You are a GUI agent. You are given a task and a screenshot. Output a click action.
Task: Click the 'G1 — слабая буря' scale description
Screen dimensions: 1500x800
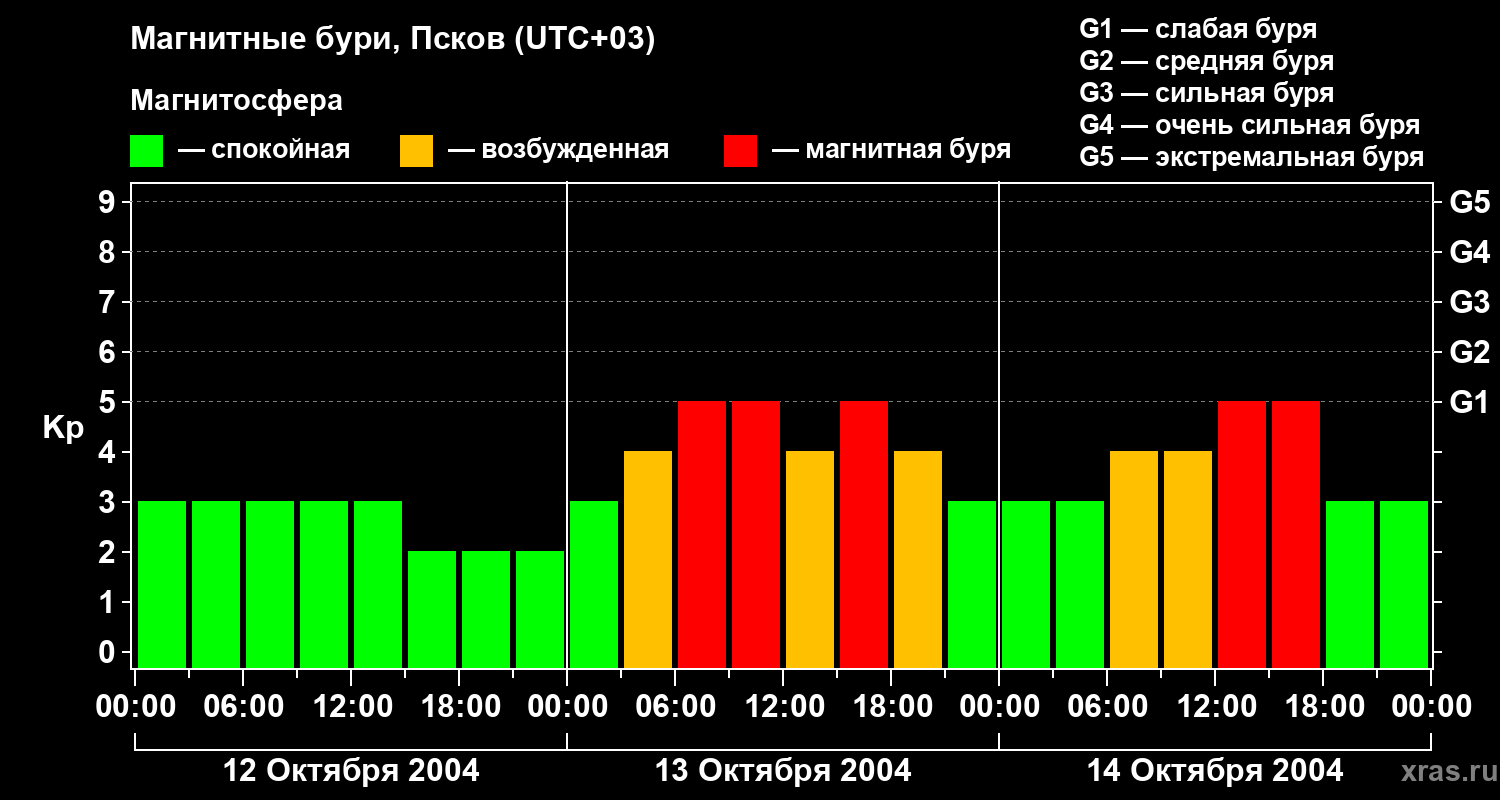[1198, 29]
